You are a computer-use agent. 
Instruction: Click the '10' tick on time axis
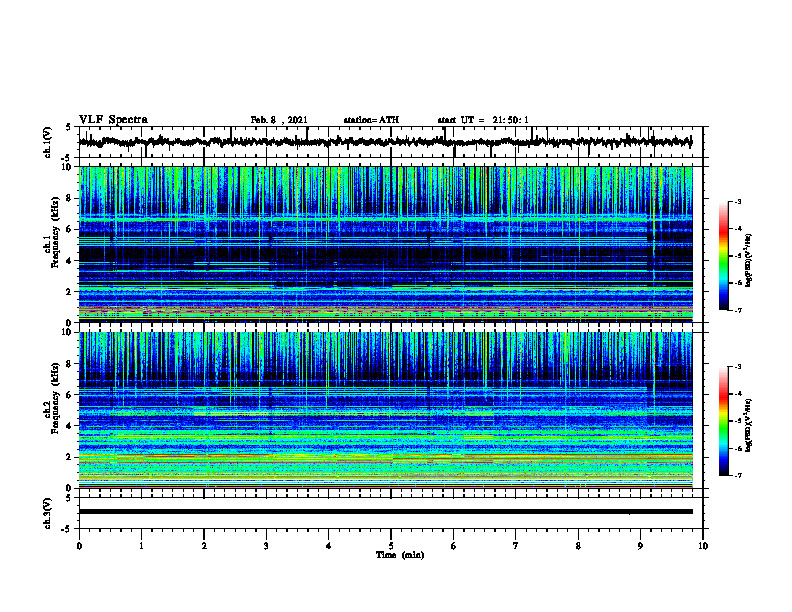tap(703, 546)
